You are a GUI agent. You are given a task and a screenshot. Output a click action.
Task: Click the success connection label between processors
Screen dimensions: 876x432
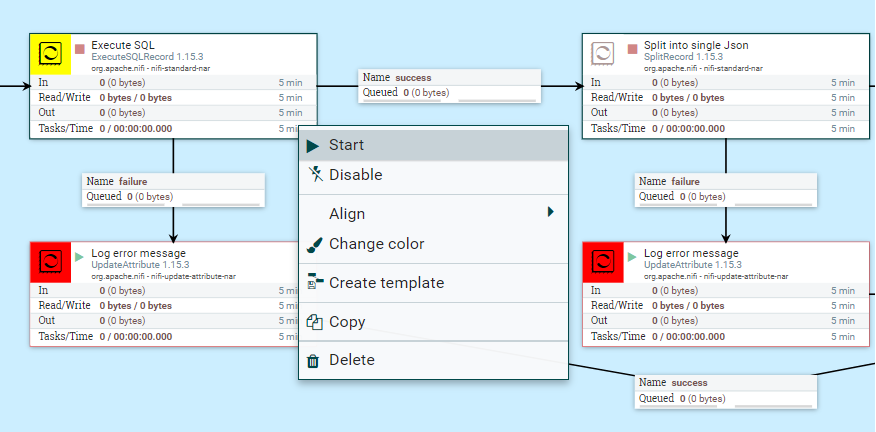(x=449, y=85)
